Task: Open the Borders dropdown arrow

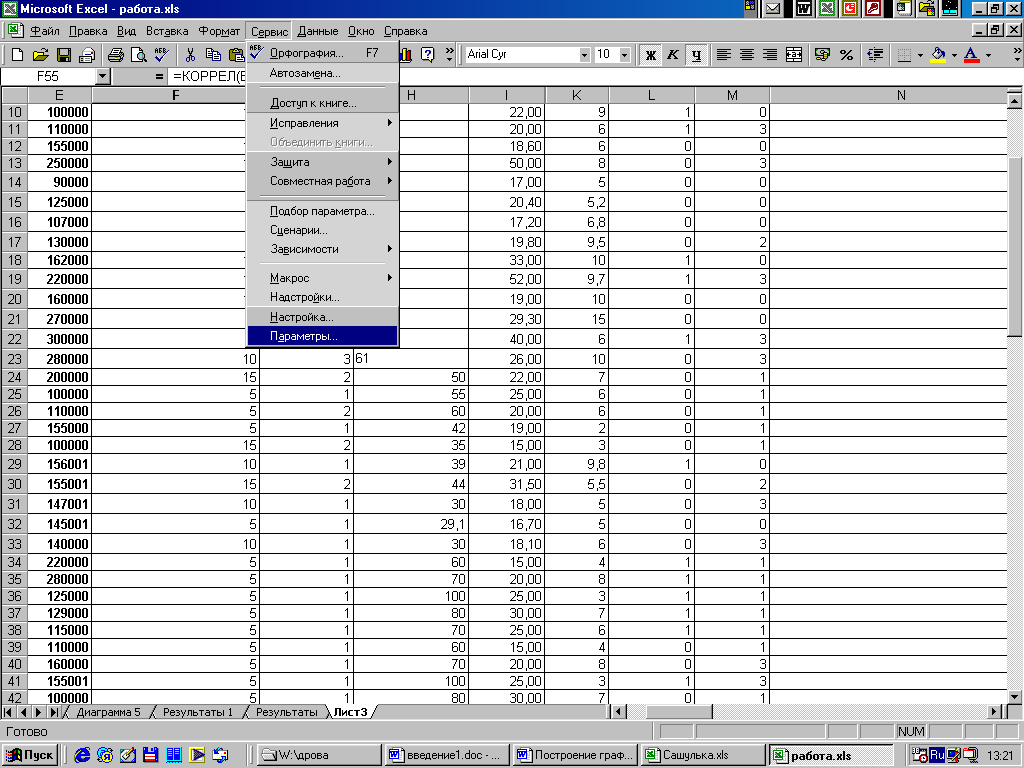Action: pos(920,55)
